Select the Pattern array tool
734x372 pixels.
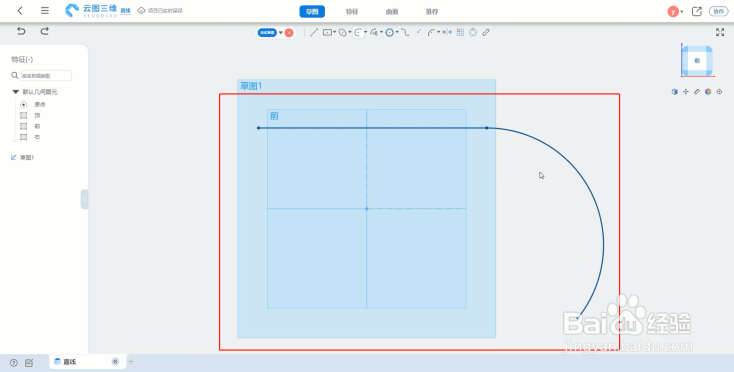460,32
